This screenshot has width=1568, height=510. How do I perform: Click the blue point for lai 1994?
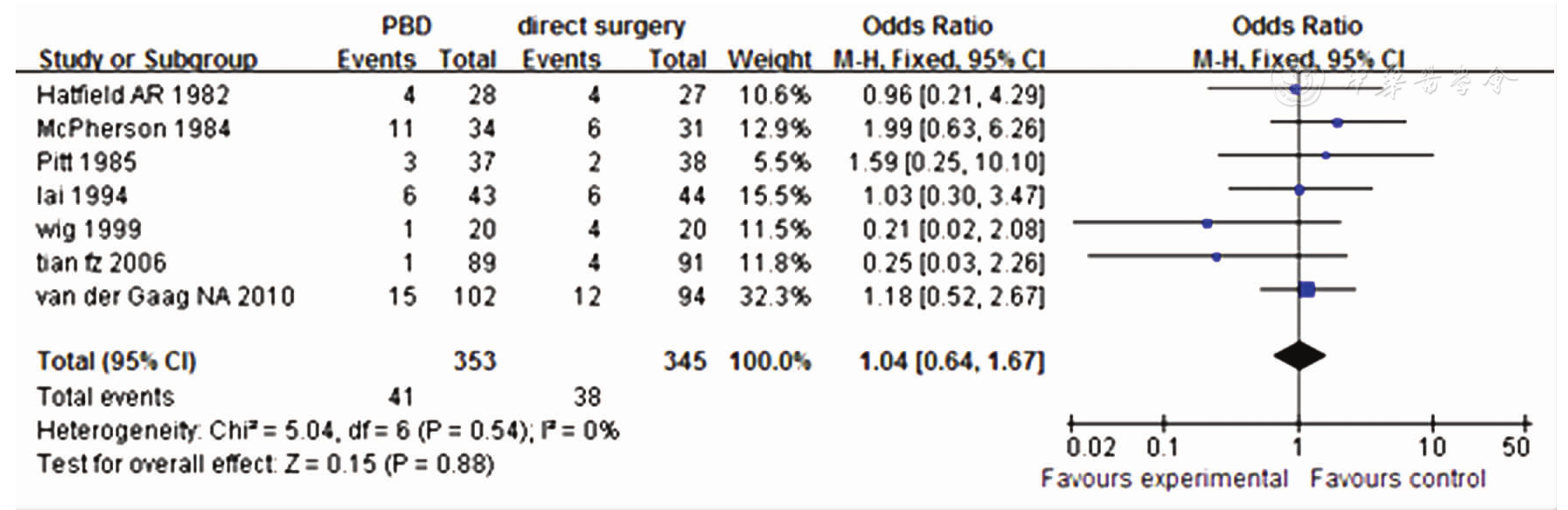(1299, 189)
